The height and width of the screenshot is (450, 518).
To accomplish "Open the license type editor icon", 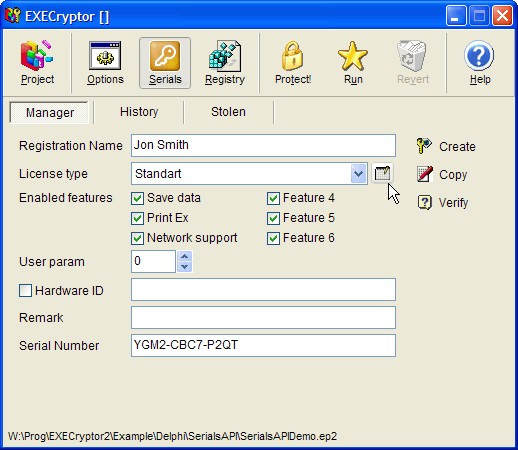I will pyautogui.click(x=382, y=173).
